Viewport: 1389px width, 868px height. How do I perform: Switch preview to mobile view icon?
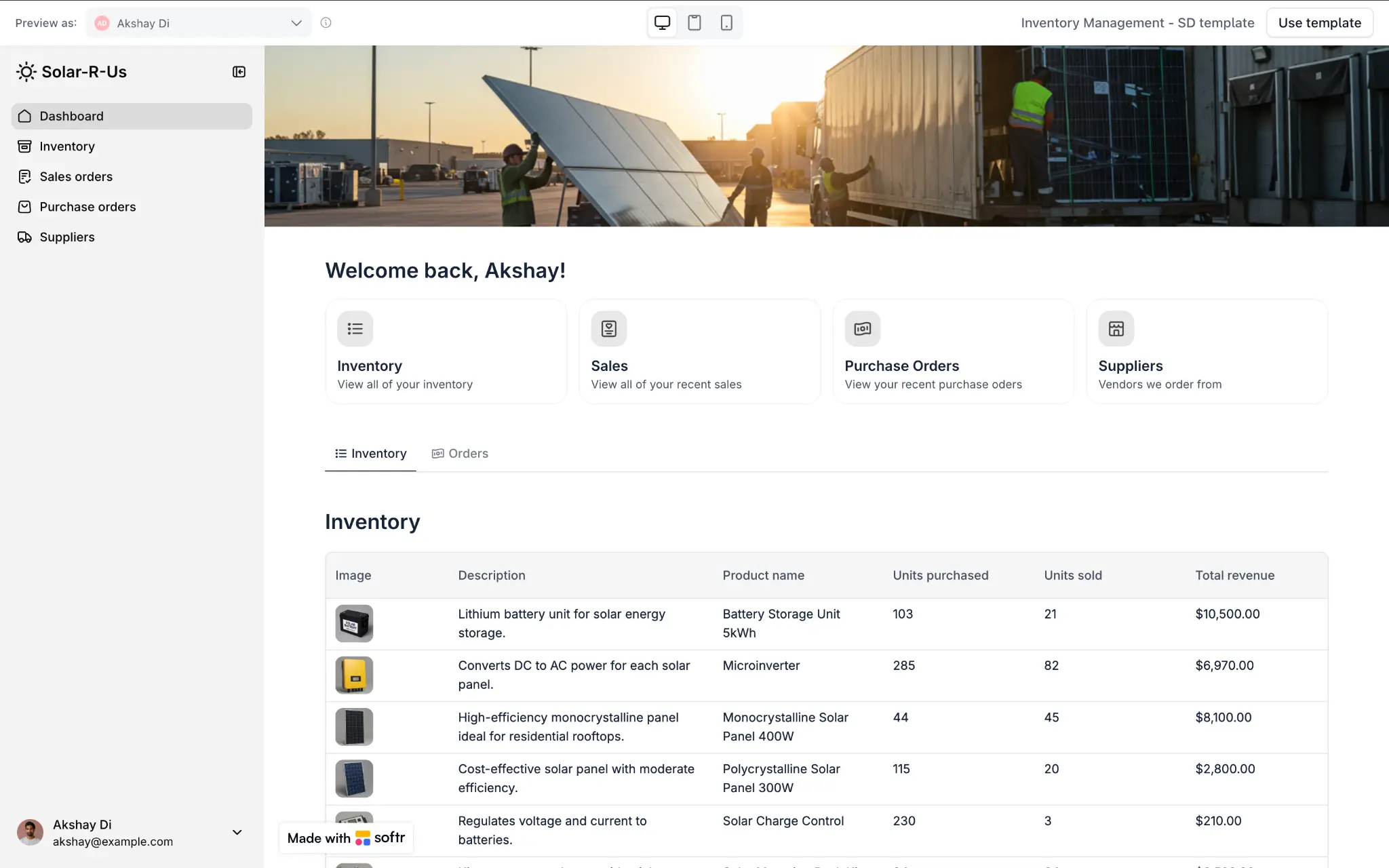coord(726,22)
